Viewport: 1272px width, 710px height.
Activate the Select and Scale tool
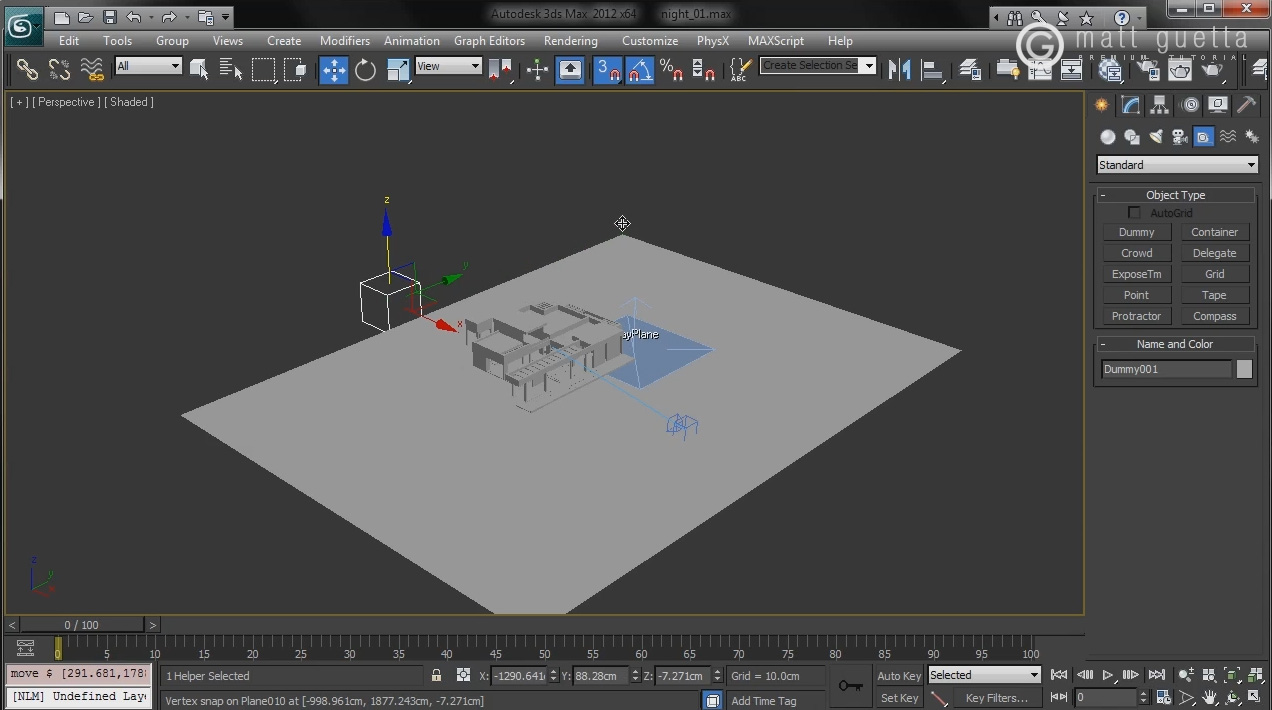398,69
